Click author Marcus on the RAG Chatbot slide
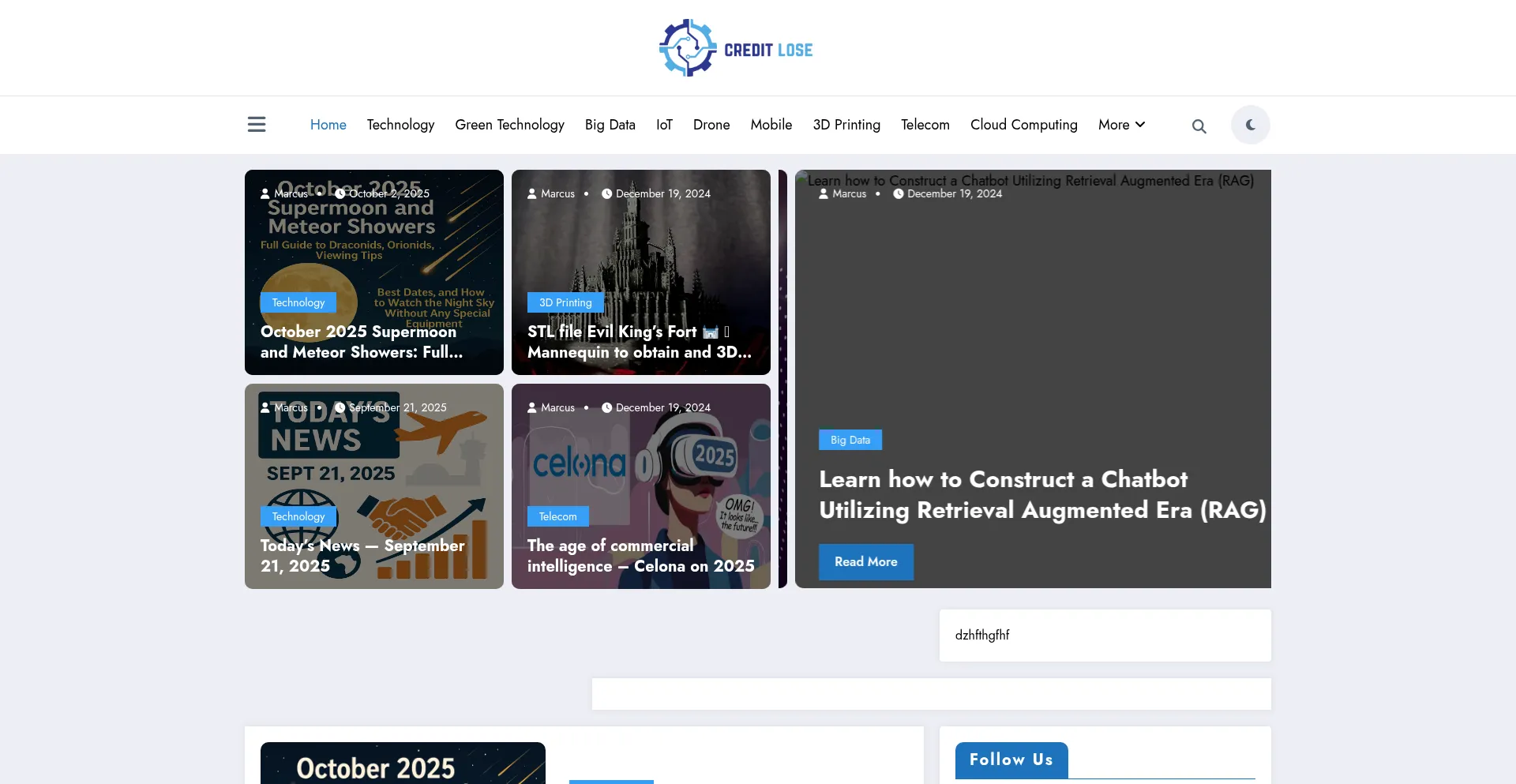 (842, 193)
